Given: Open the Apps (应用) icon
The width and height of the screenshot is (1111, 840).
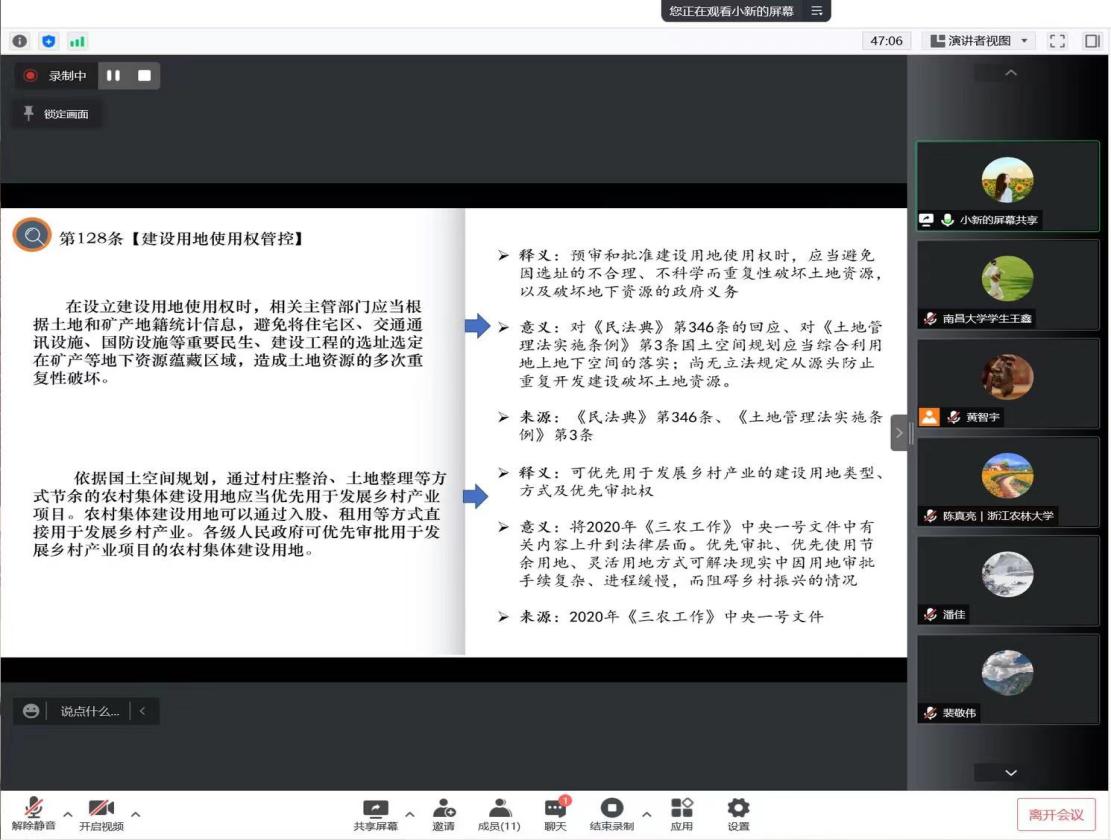Looking at the screenshot, I should tap(681, 814).
